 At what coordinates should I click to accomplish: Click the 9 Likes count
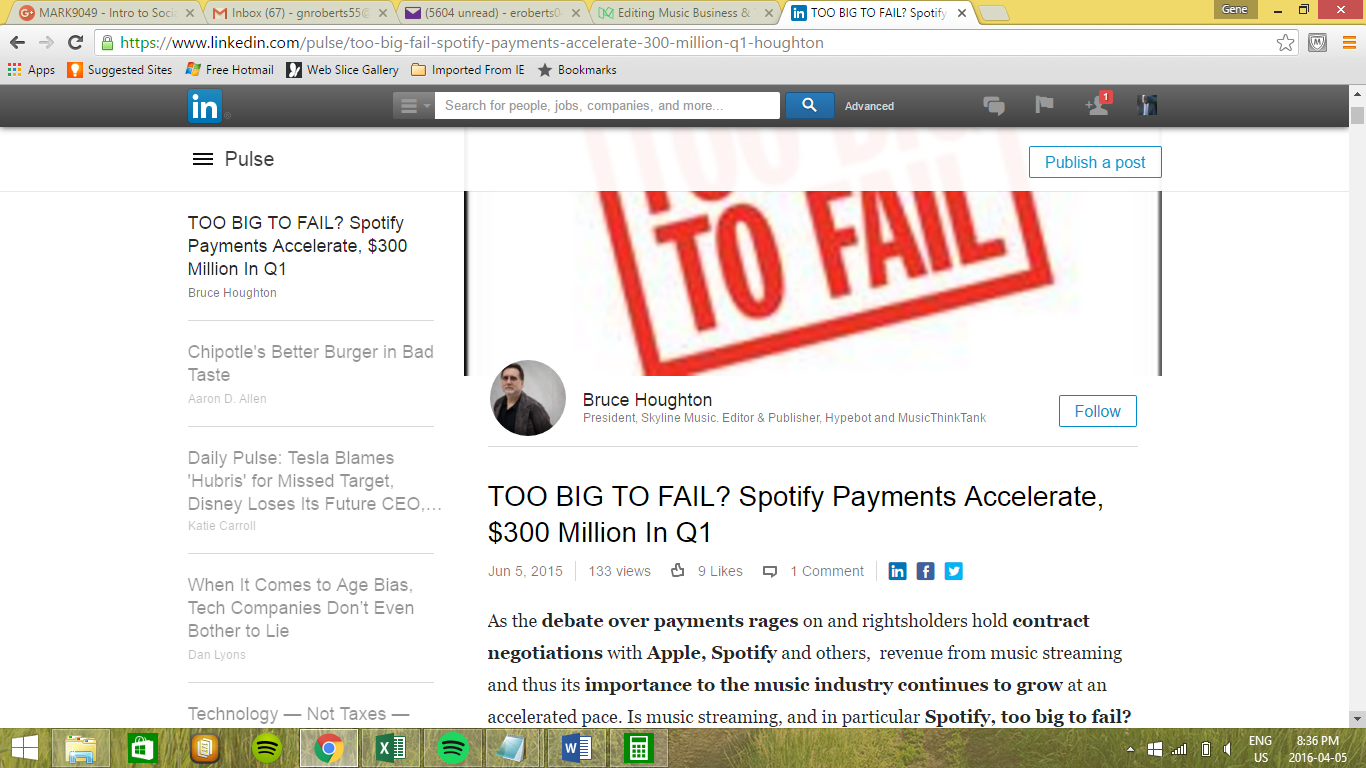(720, 571)
